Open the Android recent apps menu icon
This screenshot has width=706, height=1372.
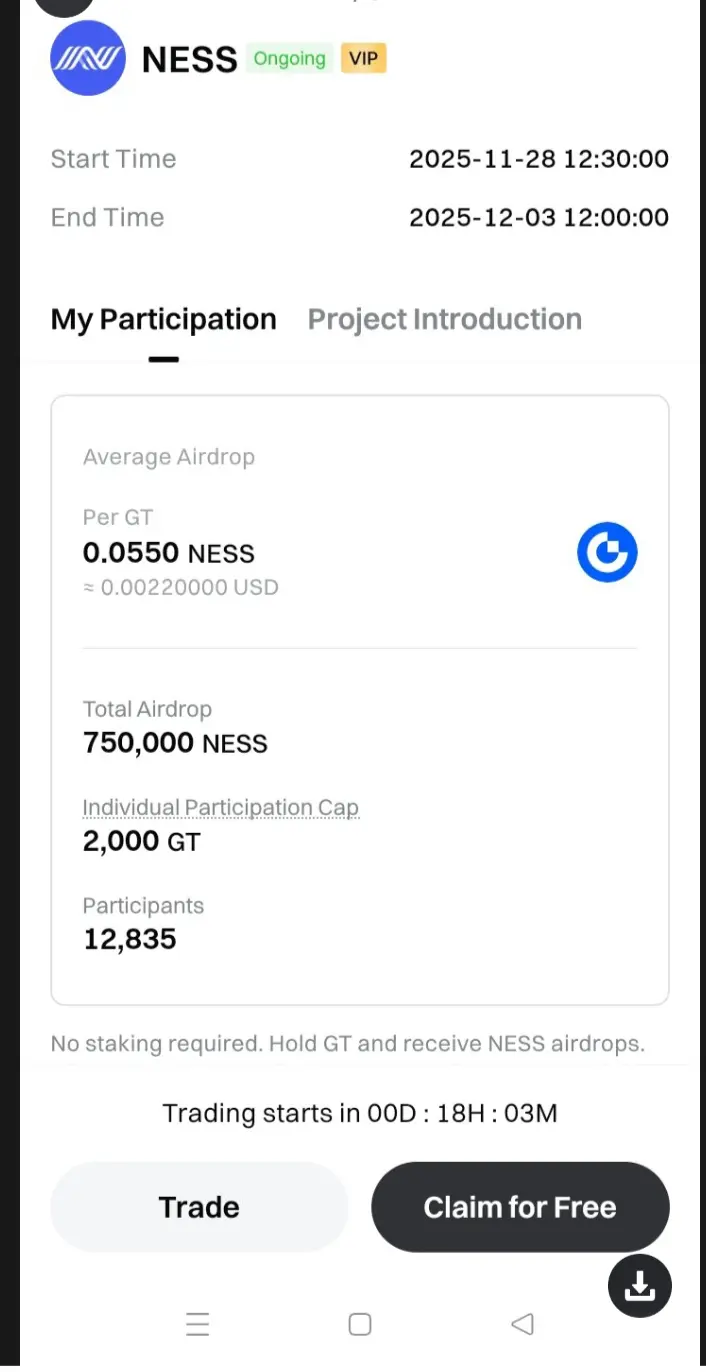tap(198, 1325)
